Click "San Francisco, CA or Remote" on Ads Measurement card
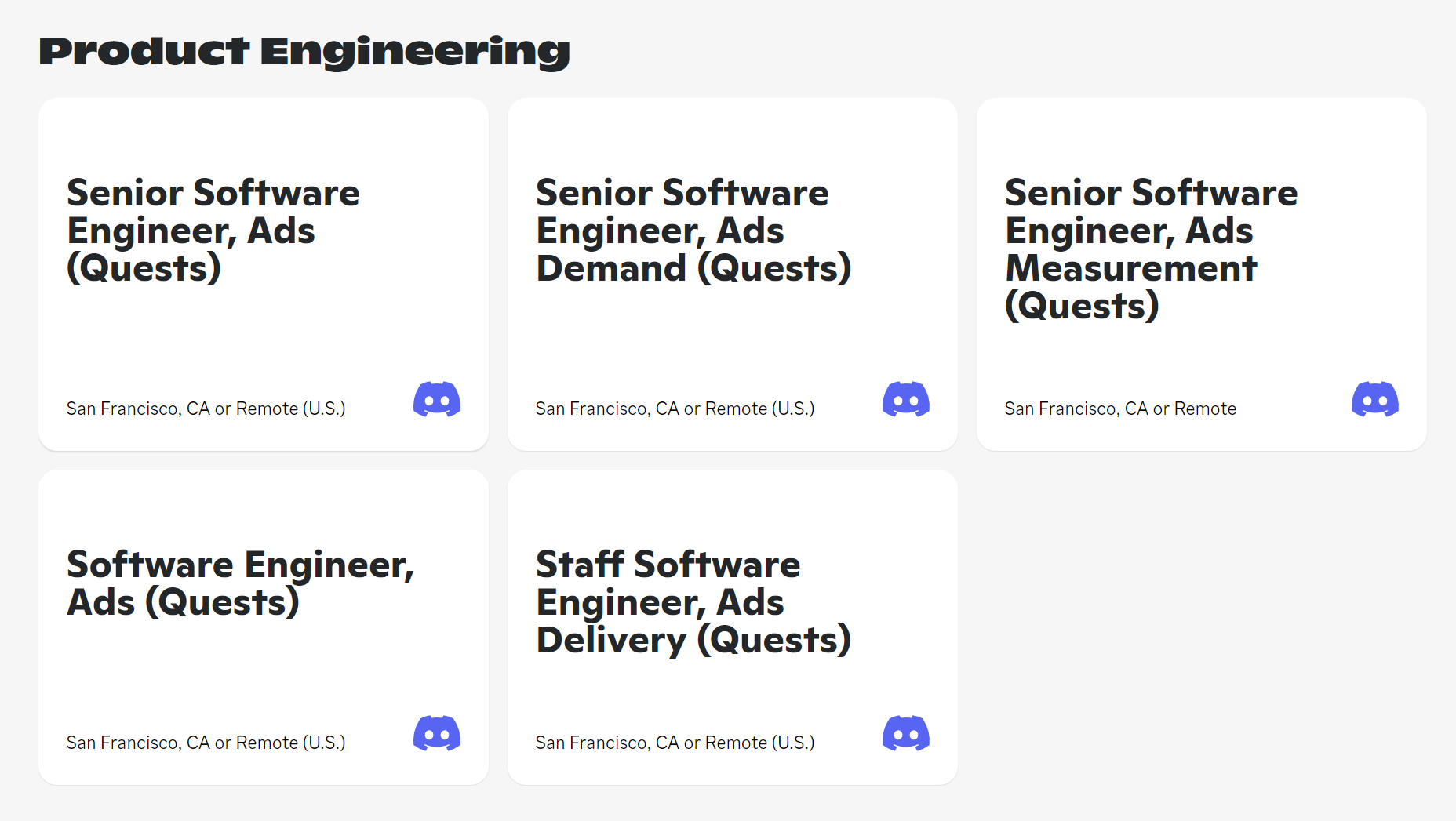This screenshot has width=1456, height=821. pos(1120,409)
